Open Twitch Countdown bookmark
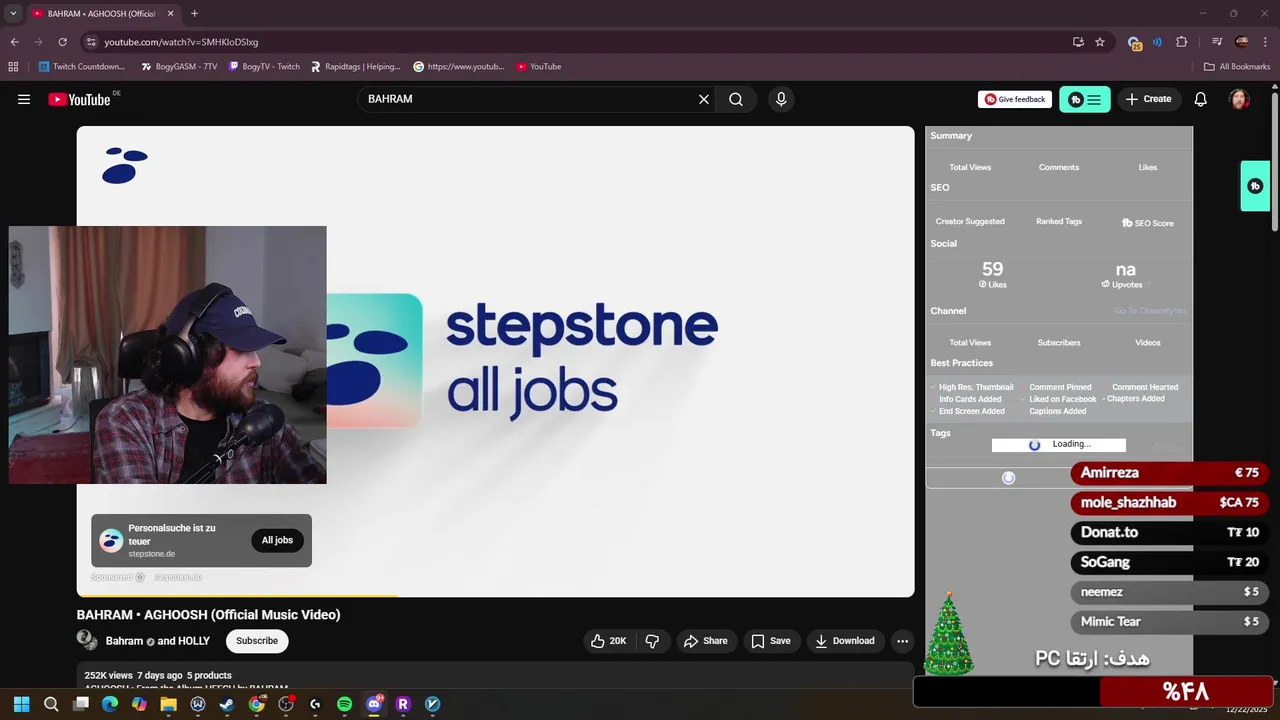Image resolution: width=1280 pixels, height=720 pixels. tap(82, 67)
